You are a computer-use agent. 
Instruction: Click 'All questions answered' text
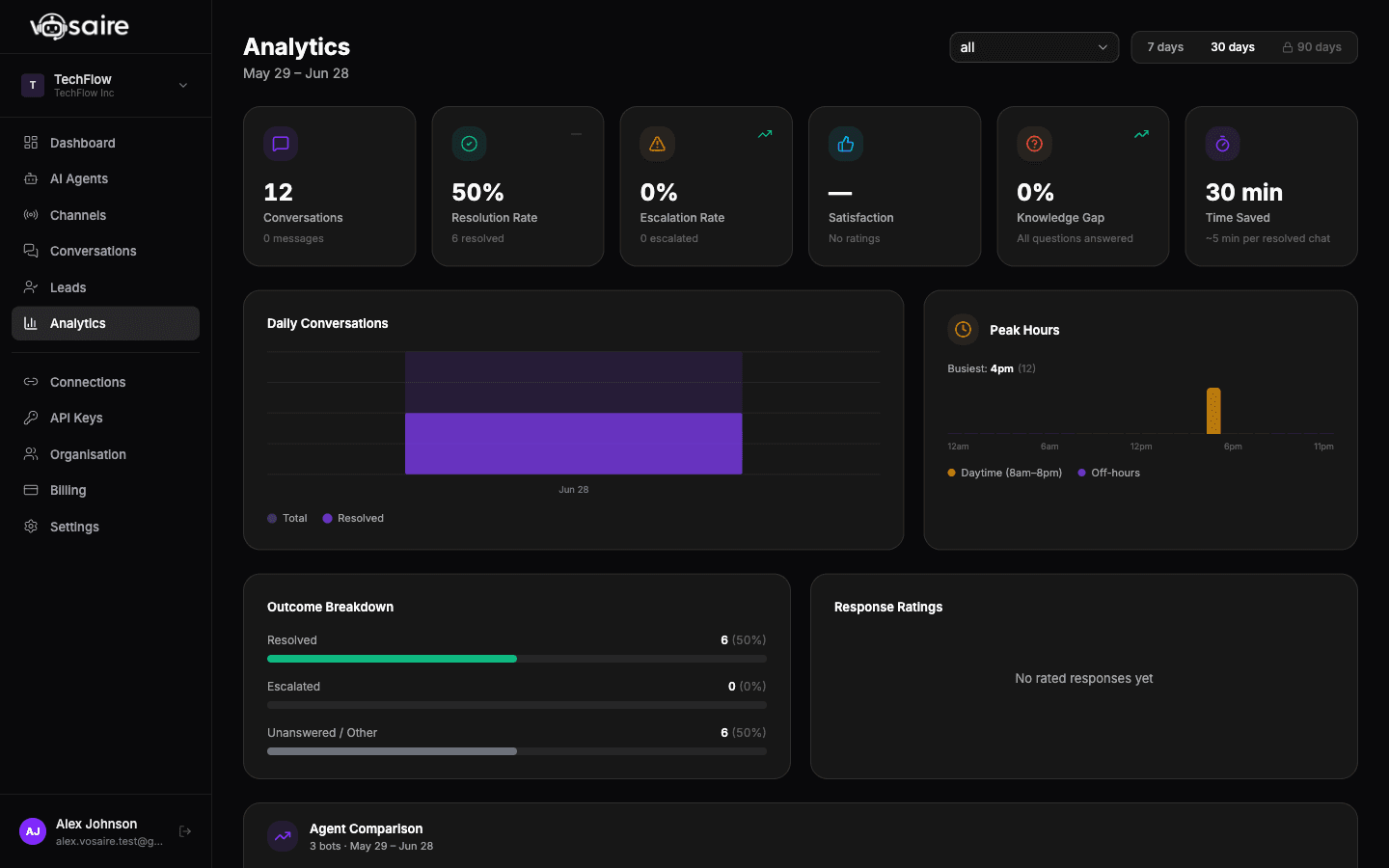(x=1075, y=238)
